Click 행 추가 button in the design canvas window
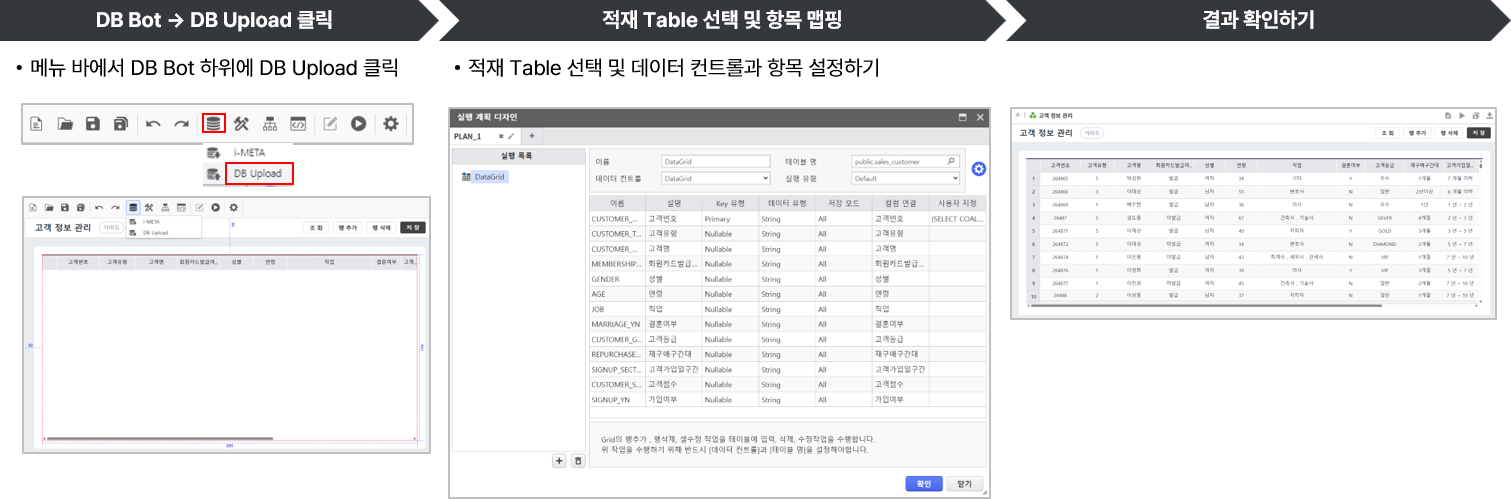The image size is (1511, 499). tap(349, 228)
